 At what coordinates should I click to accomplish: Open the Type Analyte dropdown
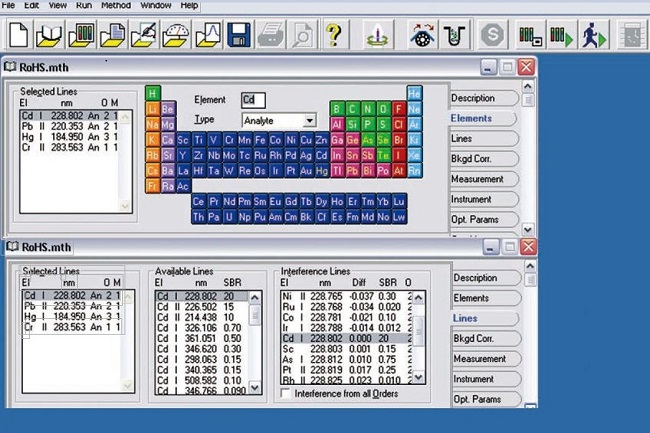point(309,120)
